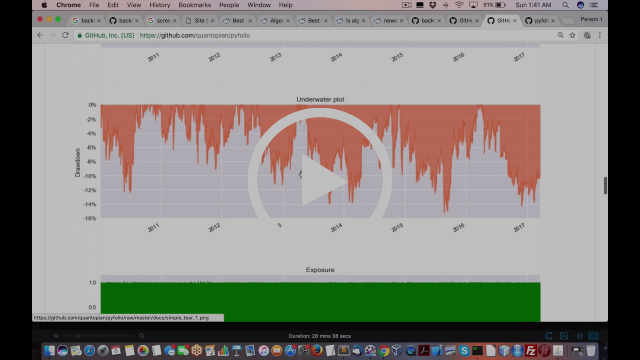Open the Dropbox menu bar icon
Screen dimensions: 640x360
pos(433,5)
